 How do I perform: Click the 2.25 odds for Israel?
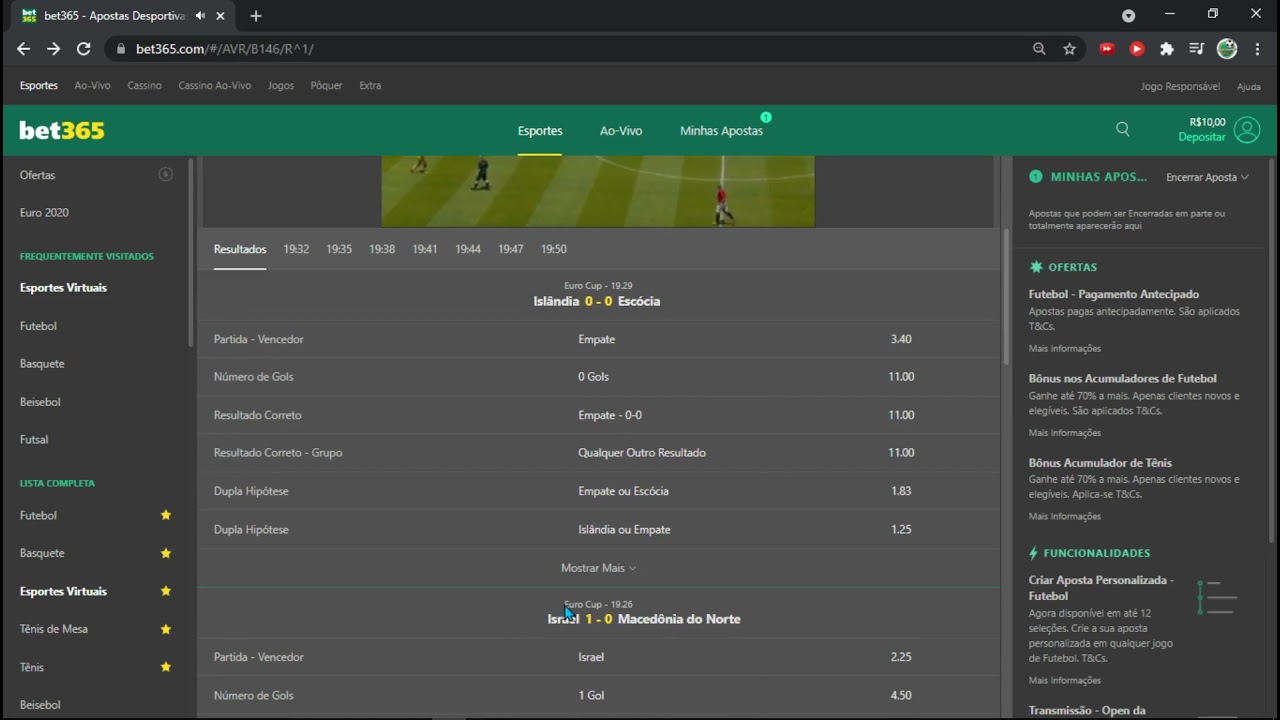coord(901,657)
